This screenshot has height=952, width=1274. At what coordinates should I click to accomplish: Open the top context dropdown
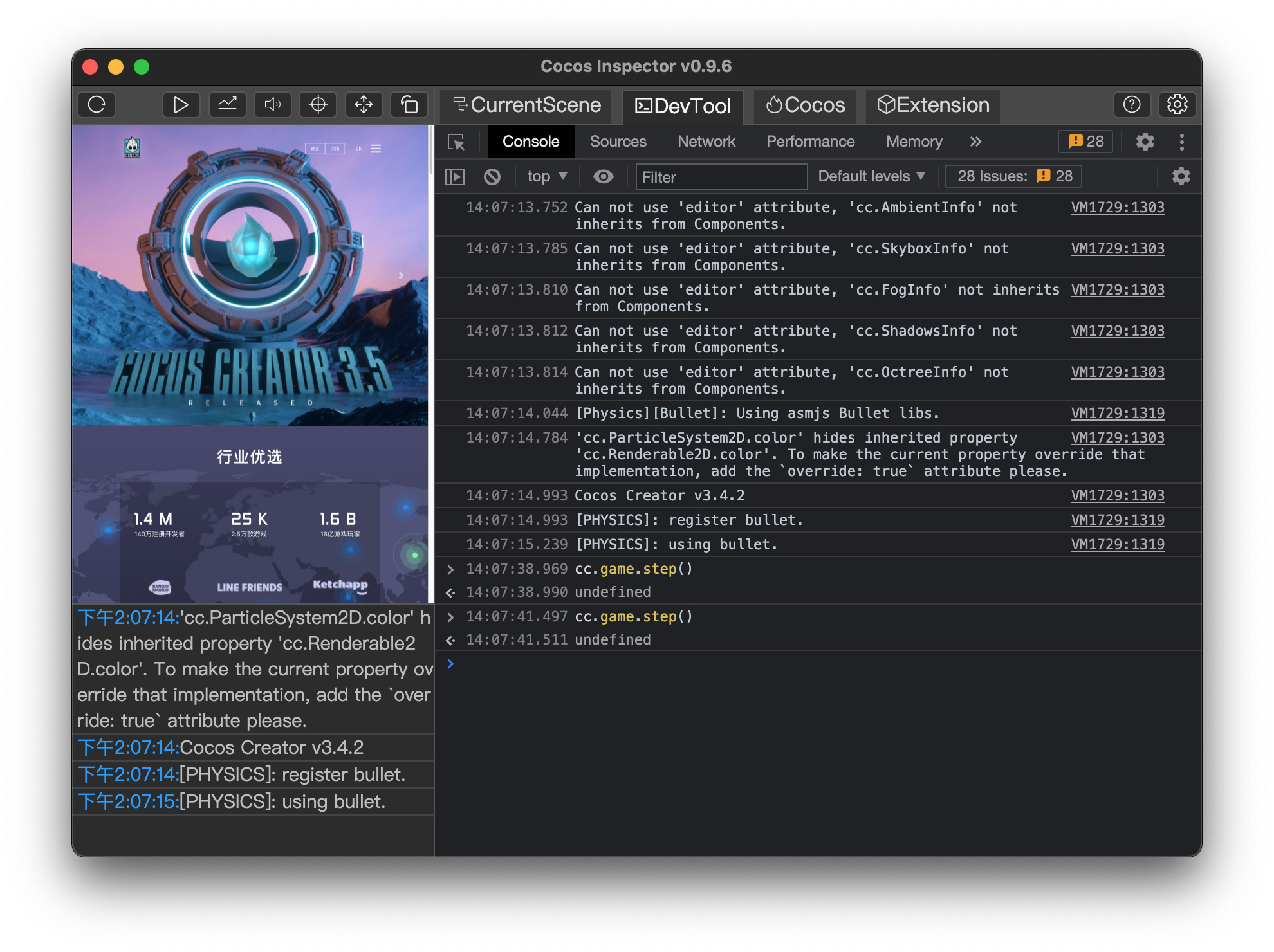click(546, 177)
